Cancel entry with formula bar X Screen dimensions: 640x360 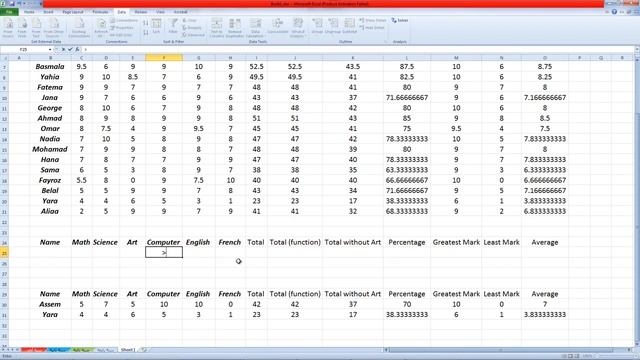tap(63, 49)
